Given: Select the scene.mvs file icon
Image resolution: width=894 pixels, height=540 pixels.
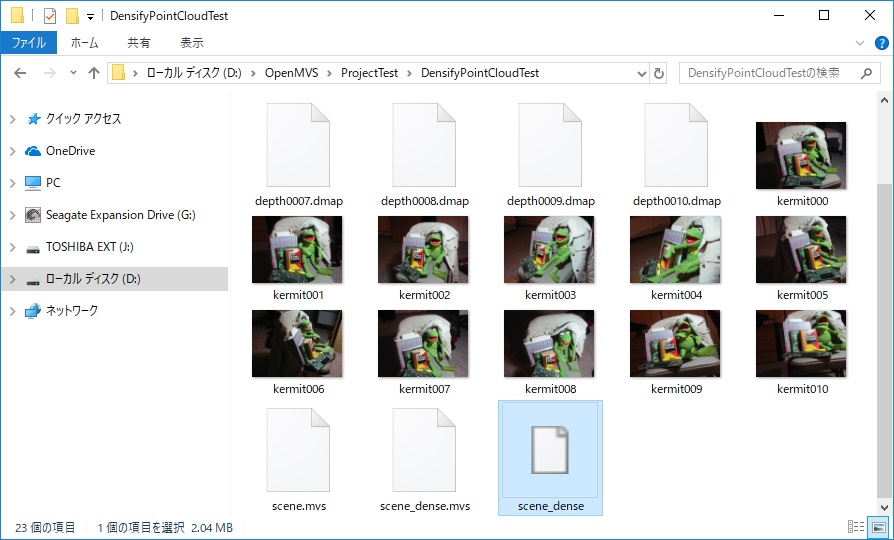Looking at the screenshot, I should [298, 450].
